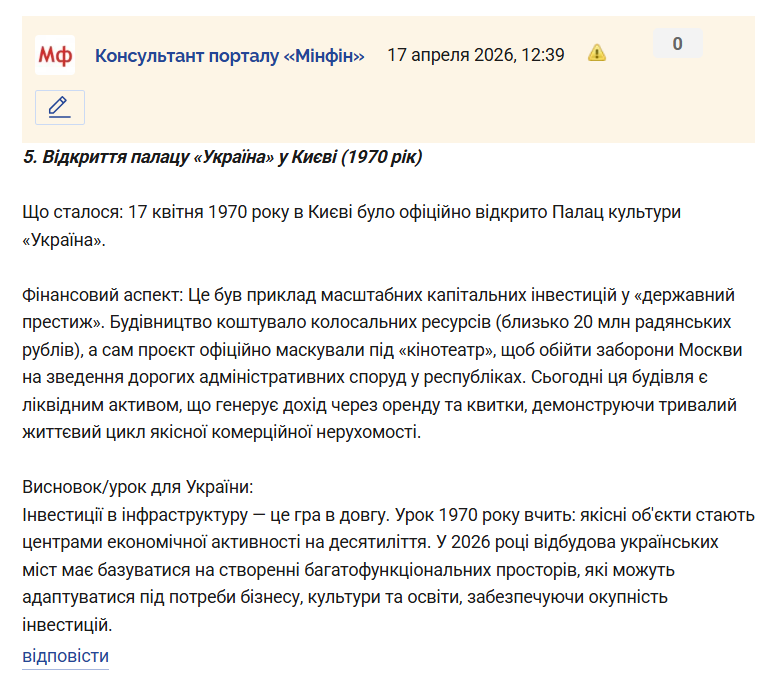Click the pencil edit comment icon
Screen dimensions: 768x678
click(59, 107)
